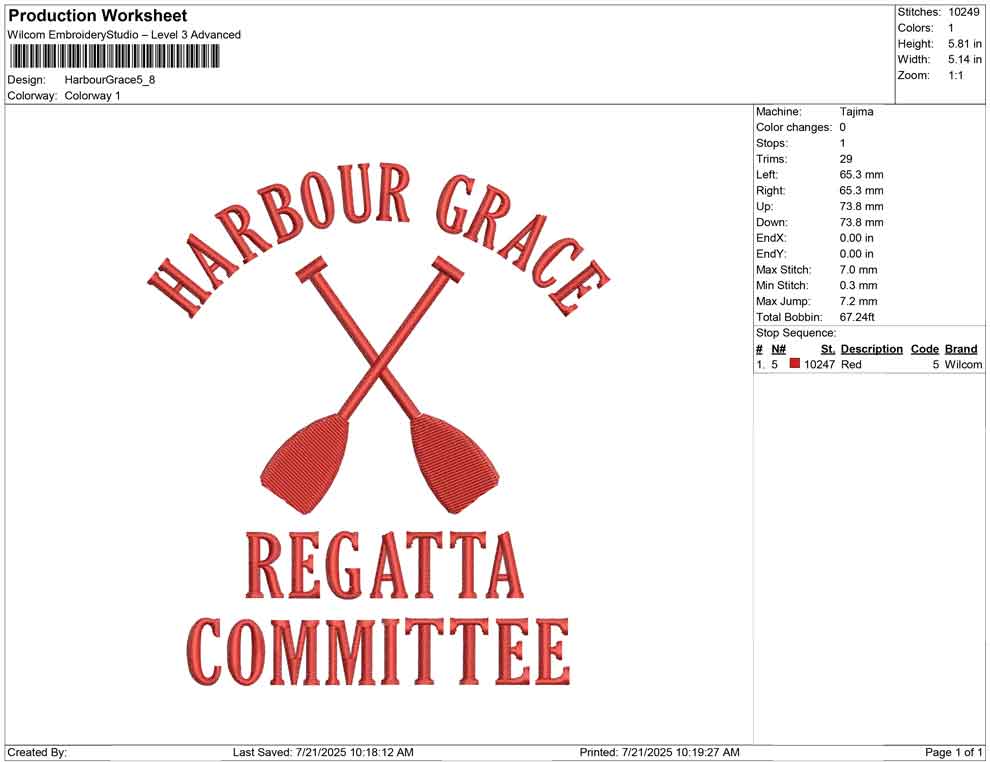The height and width of the screenshot is (762, 990).
Task: Click the 'Design:' label
Action: pyautogui.click(x=27, y=80)
